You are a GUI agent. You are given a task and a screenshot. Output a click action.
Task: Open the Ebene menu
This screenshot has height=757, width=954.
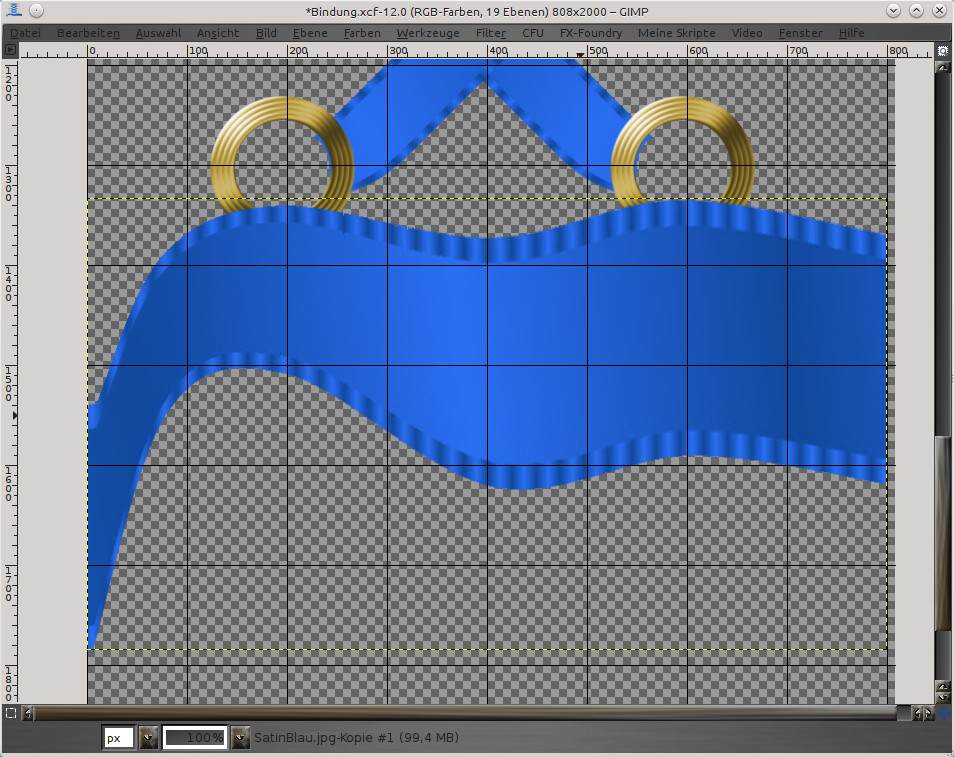(x=310, y=33)
